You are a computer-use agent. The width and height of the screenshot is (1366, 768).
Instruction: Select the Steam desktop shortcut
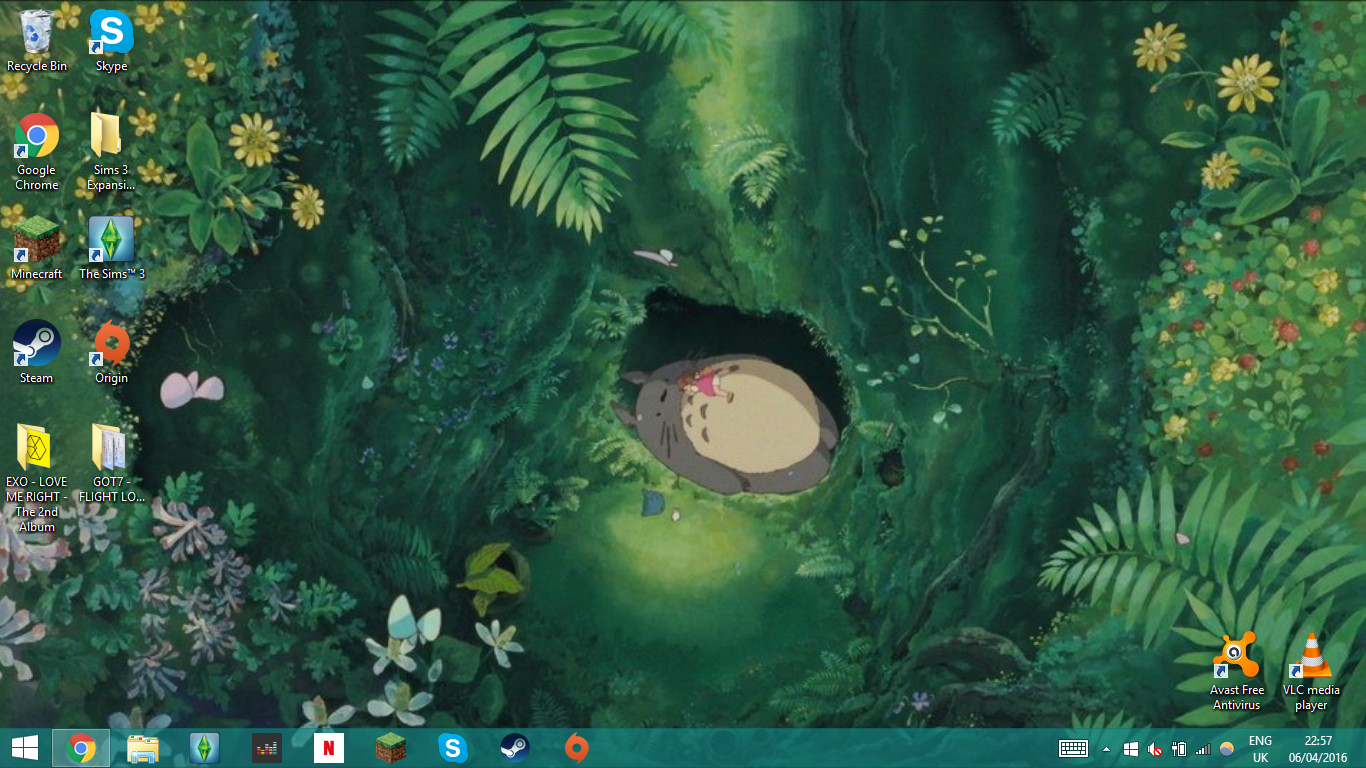click(x=37, y=352)
